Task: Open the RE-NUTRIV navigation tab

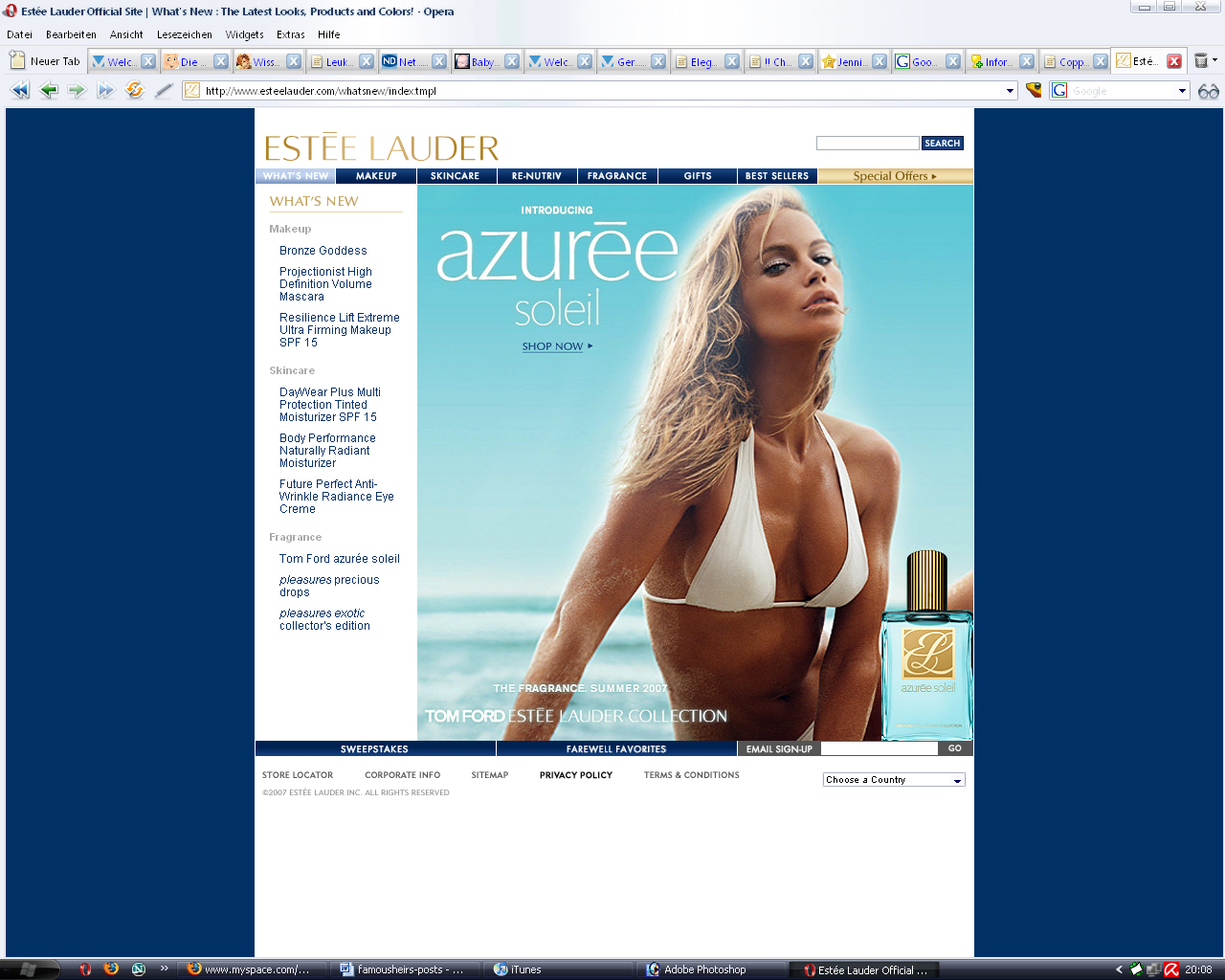Action: pyautogui.click(x=537, y=176)
